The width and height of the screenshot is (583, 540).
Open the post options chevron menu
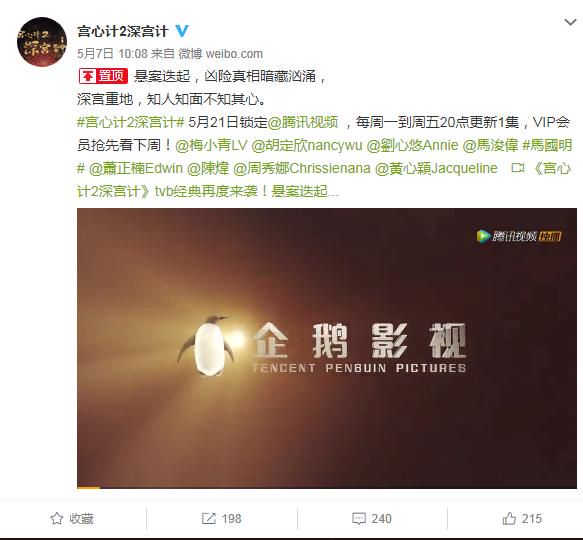pyautogui.click(x=570, y=22)
